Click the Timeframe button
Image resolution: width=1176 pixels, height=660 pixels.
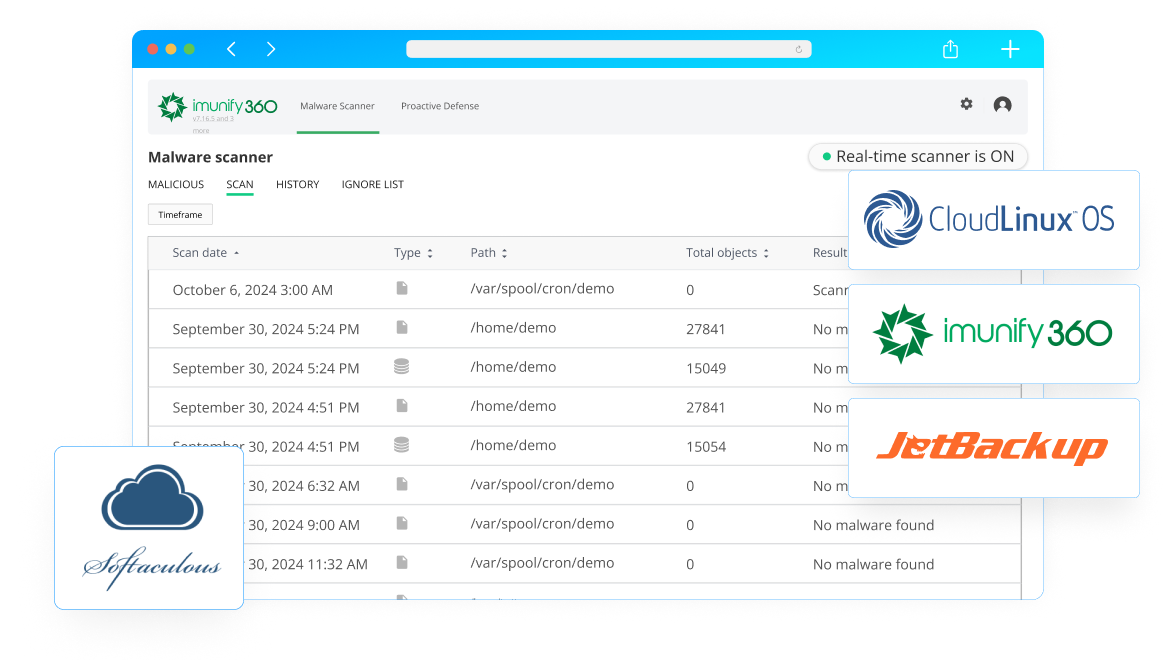tap(180, 215)
